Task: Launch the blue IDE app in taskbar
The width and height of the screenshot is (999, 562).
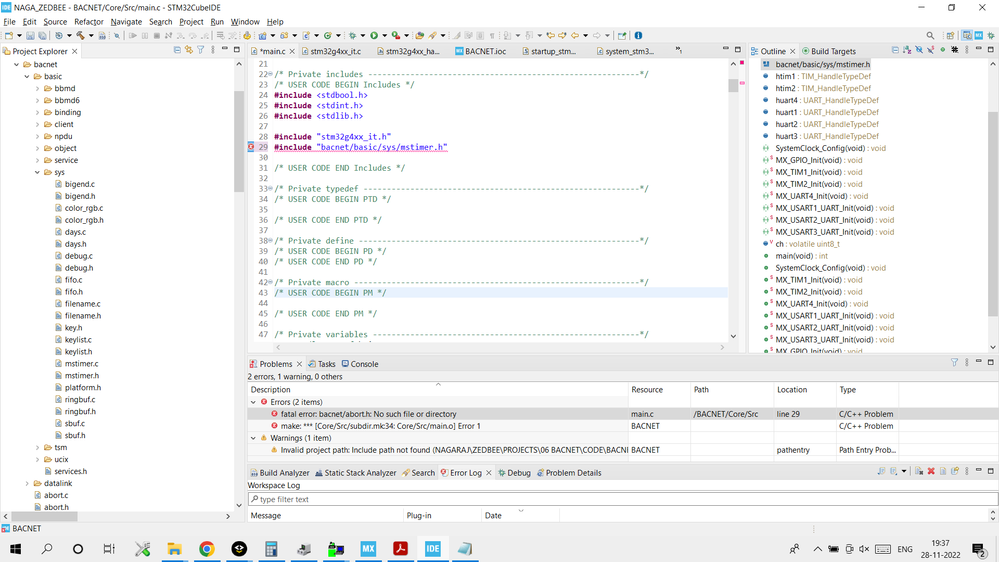Action: [x=433, y=549]
